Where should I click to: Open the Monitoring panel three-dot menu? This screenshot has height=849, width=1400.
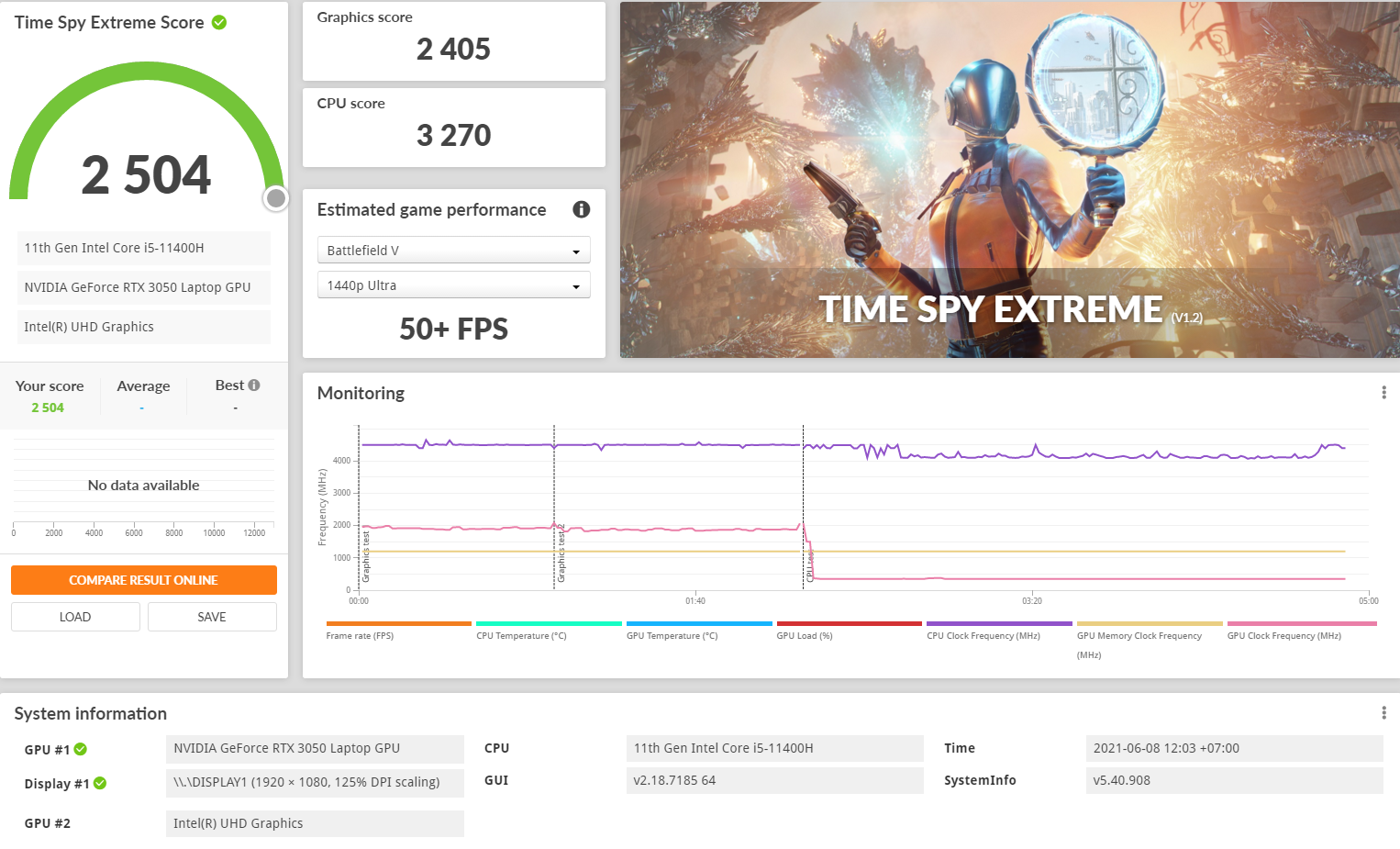click(1383, 393)
